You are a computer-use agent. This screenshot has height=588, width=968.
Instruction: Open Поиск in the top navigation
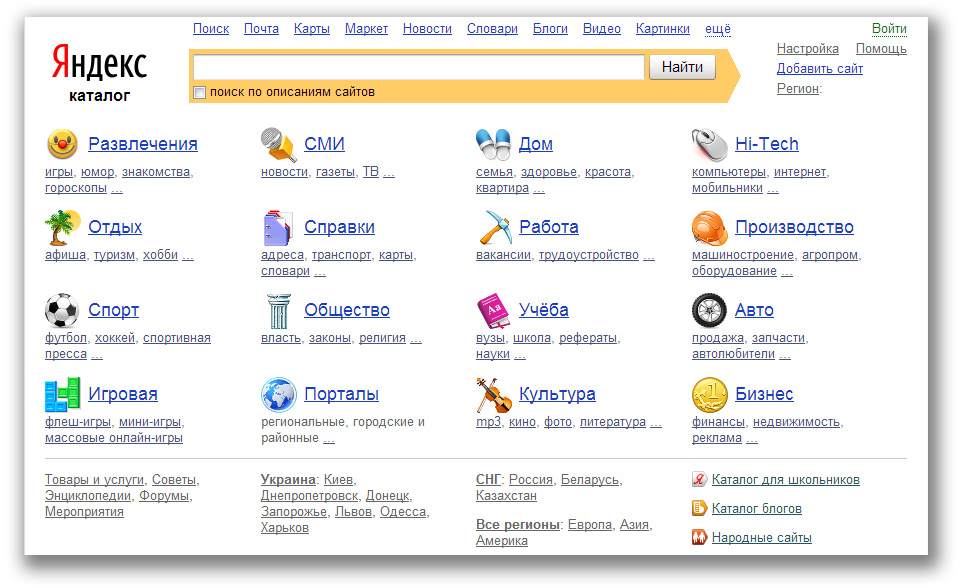[211, 29]
